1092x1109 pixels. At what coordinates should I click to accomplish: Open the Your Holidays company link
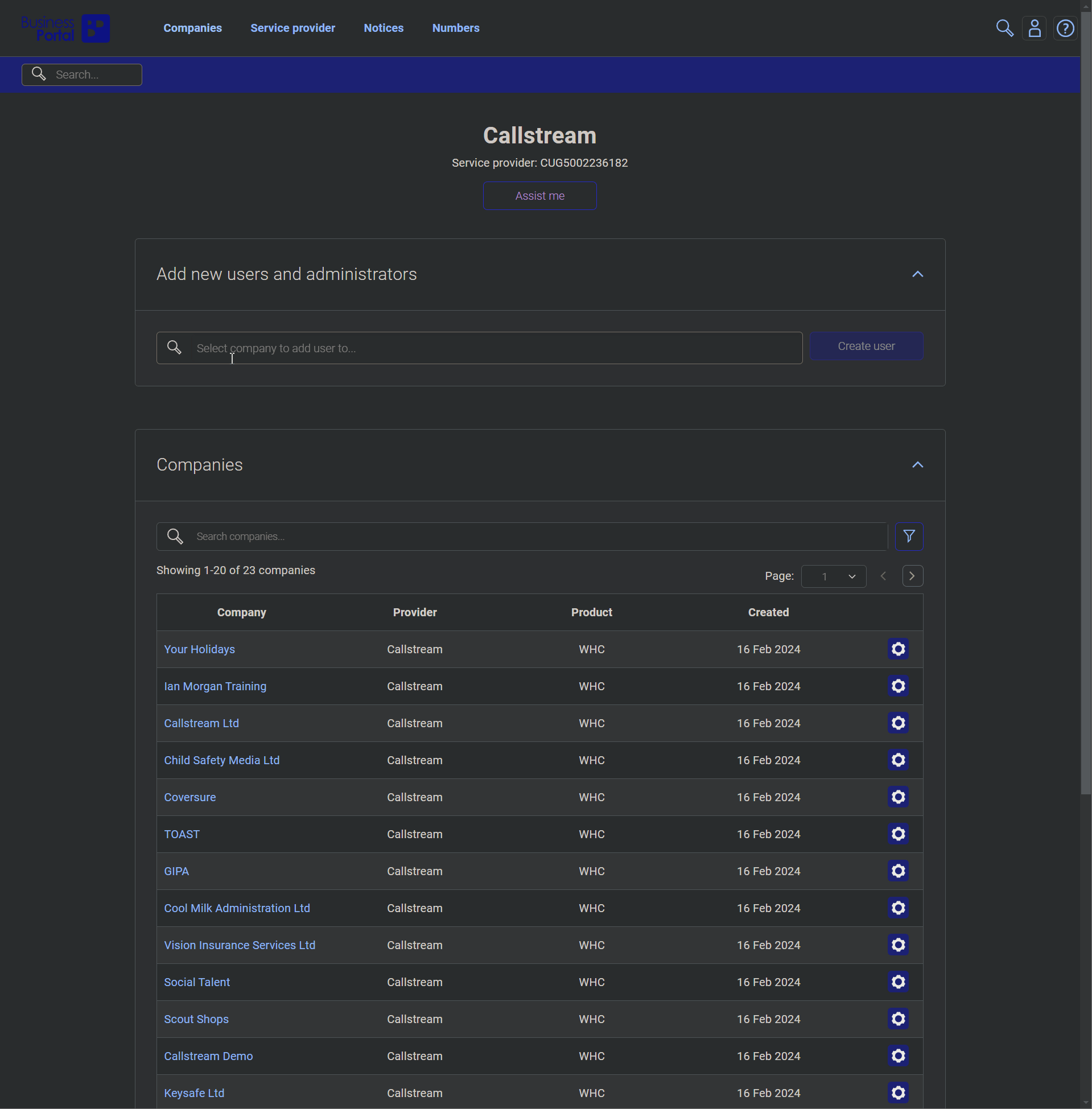(x=200, y=649)
